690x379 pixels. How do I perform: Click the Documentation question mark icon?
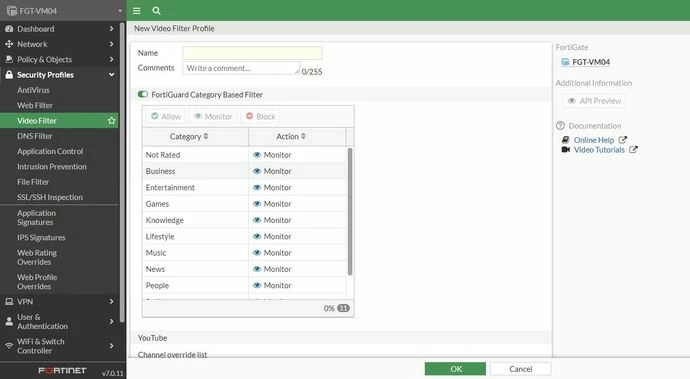[560, 125]
